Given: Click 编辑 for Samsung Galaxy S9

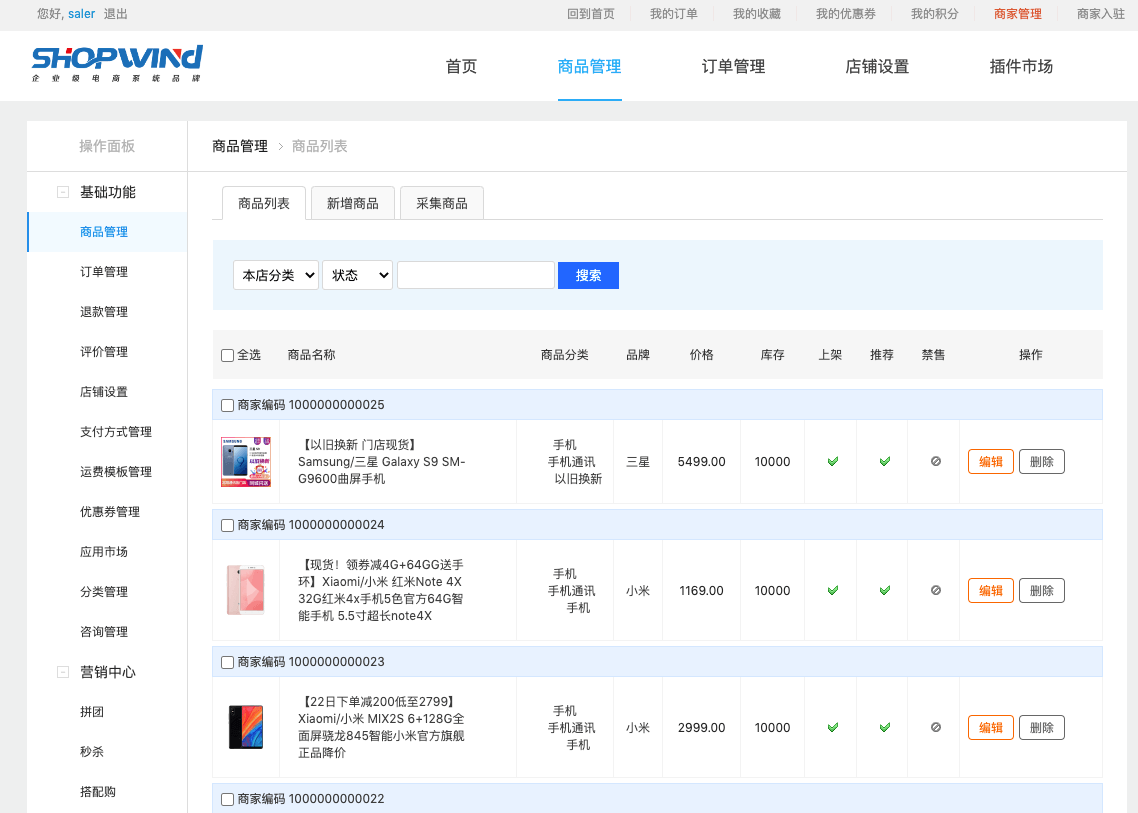Looking at the screenshot, I should 991,462.
